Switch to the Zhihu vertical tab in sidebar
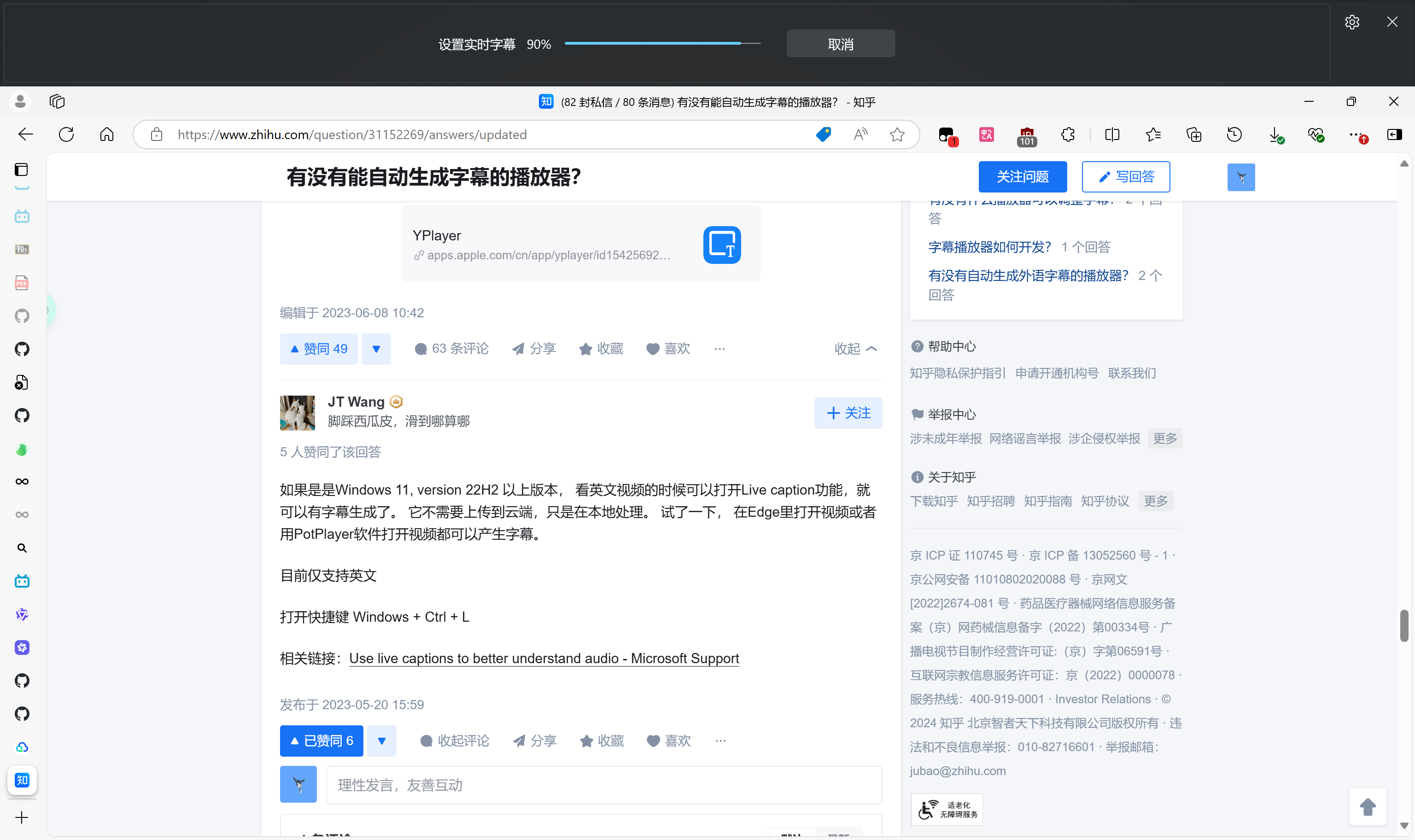Image resolution: width=1415 pixels, height=840 pixels. click(22, 781)
